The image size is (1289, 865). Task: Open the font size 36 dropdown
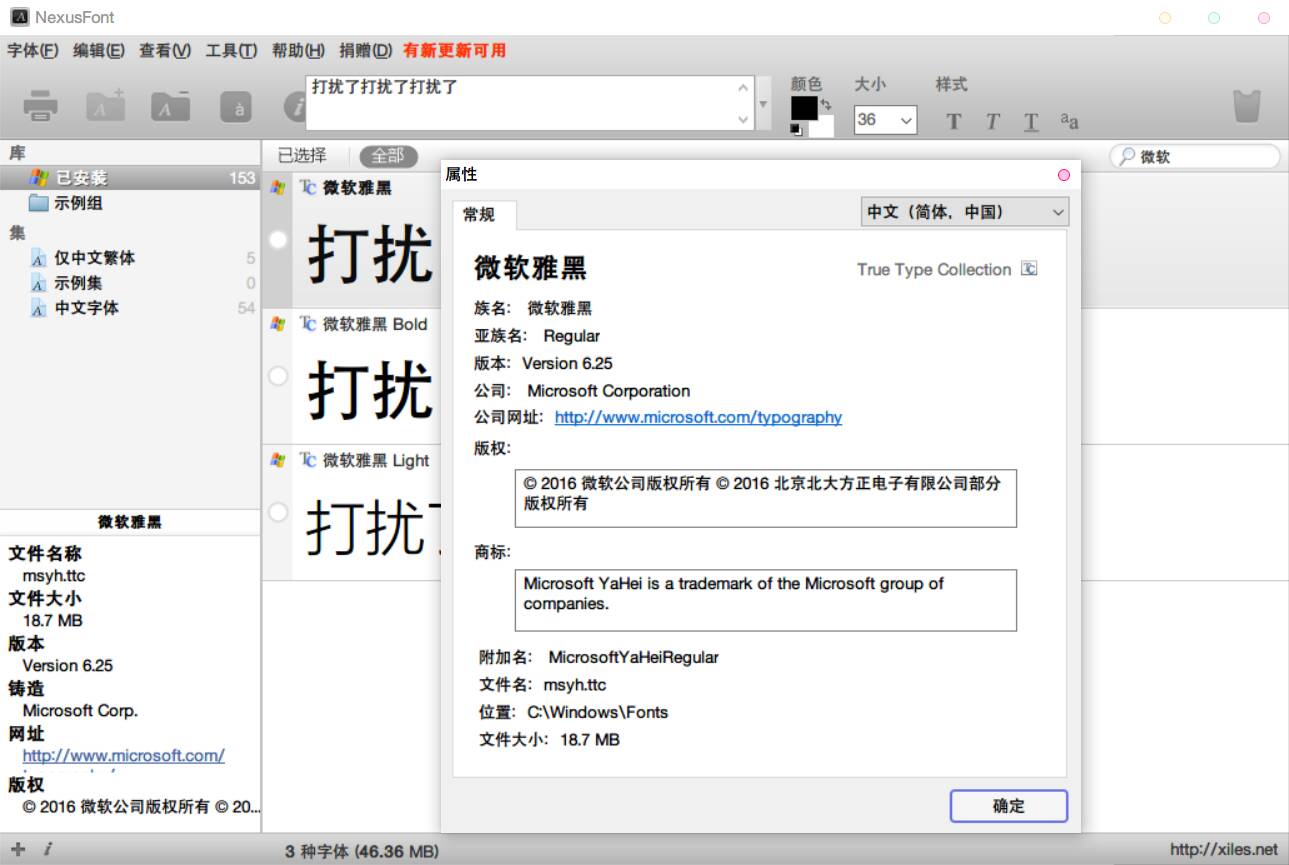click(886, 120)
